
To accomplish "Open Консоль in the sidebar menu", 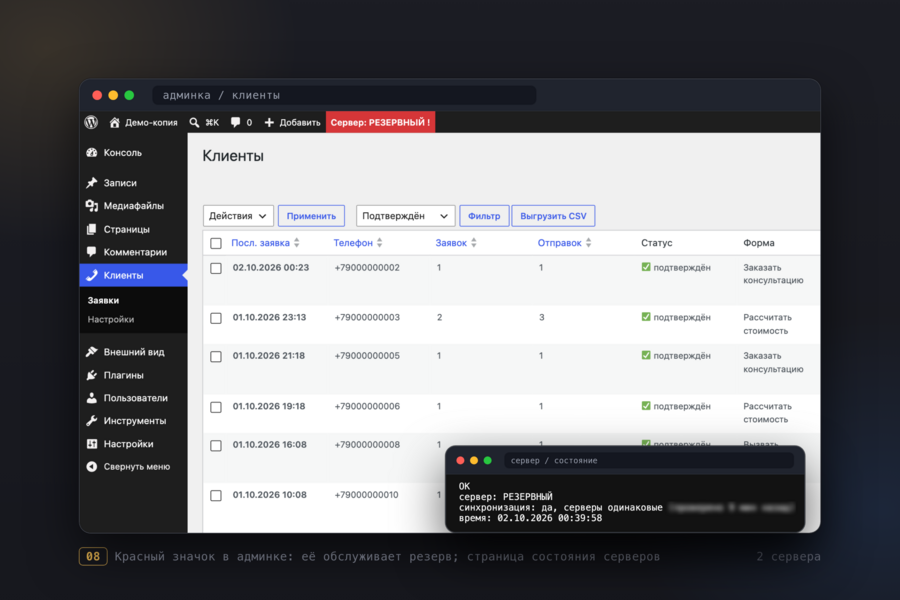I will [133, 153].
